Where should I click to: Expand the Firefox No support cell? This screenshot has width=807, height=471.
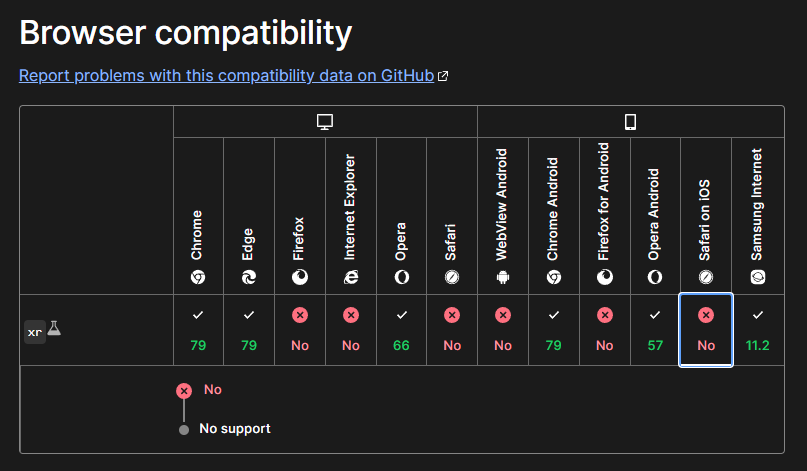[300, 330]
